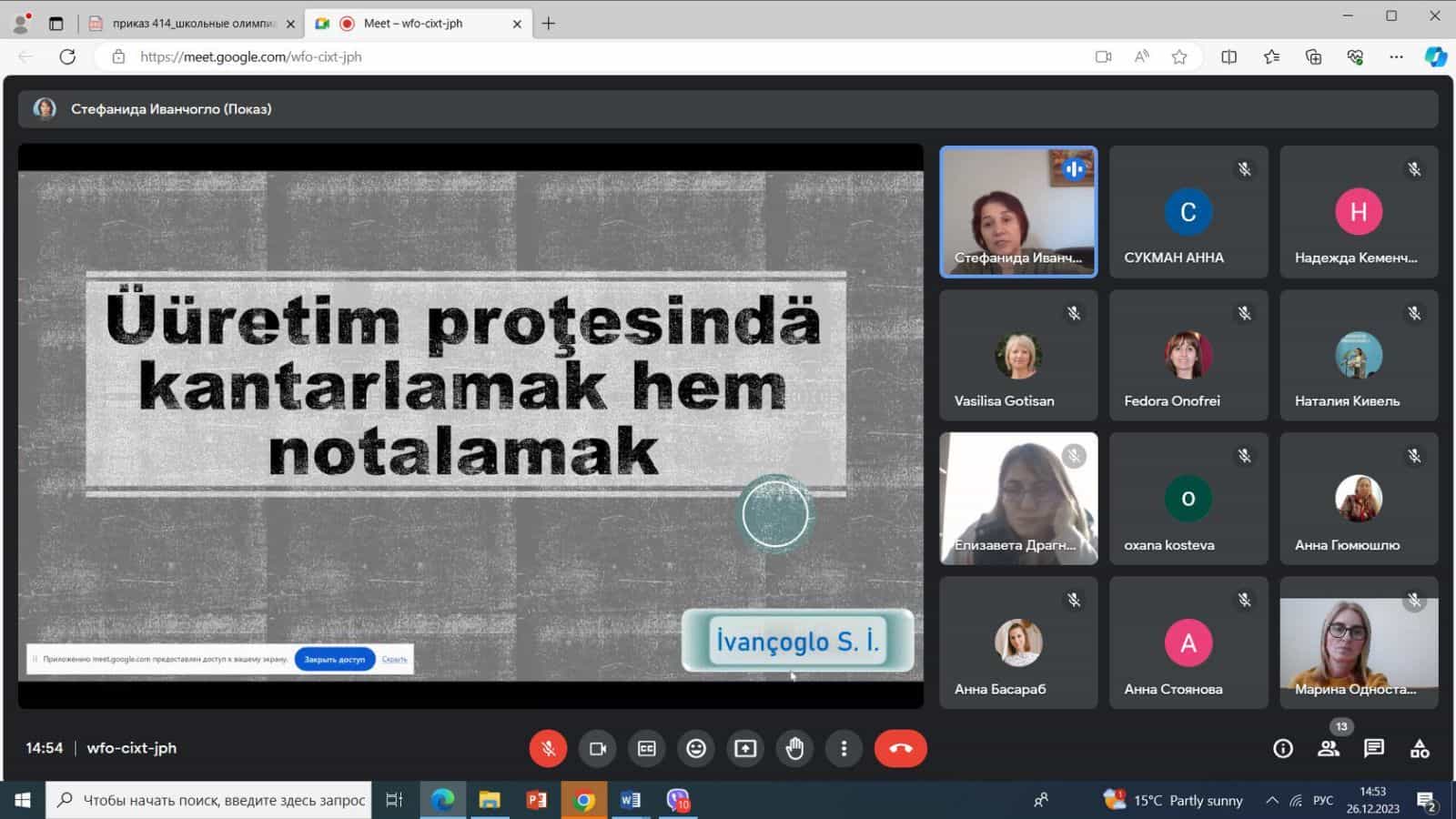
Task: Select Елизавета Драгн video tile
Action: tap(1018, 498)
